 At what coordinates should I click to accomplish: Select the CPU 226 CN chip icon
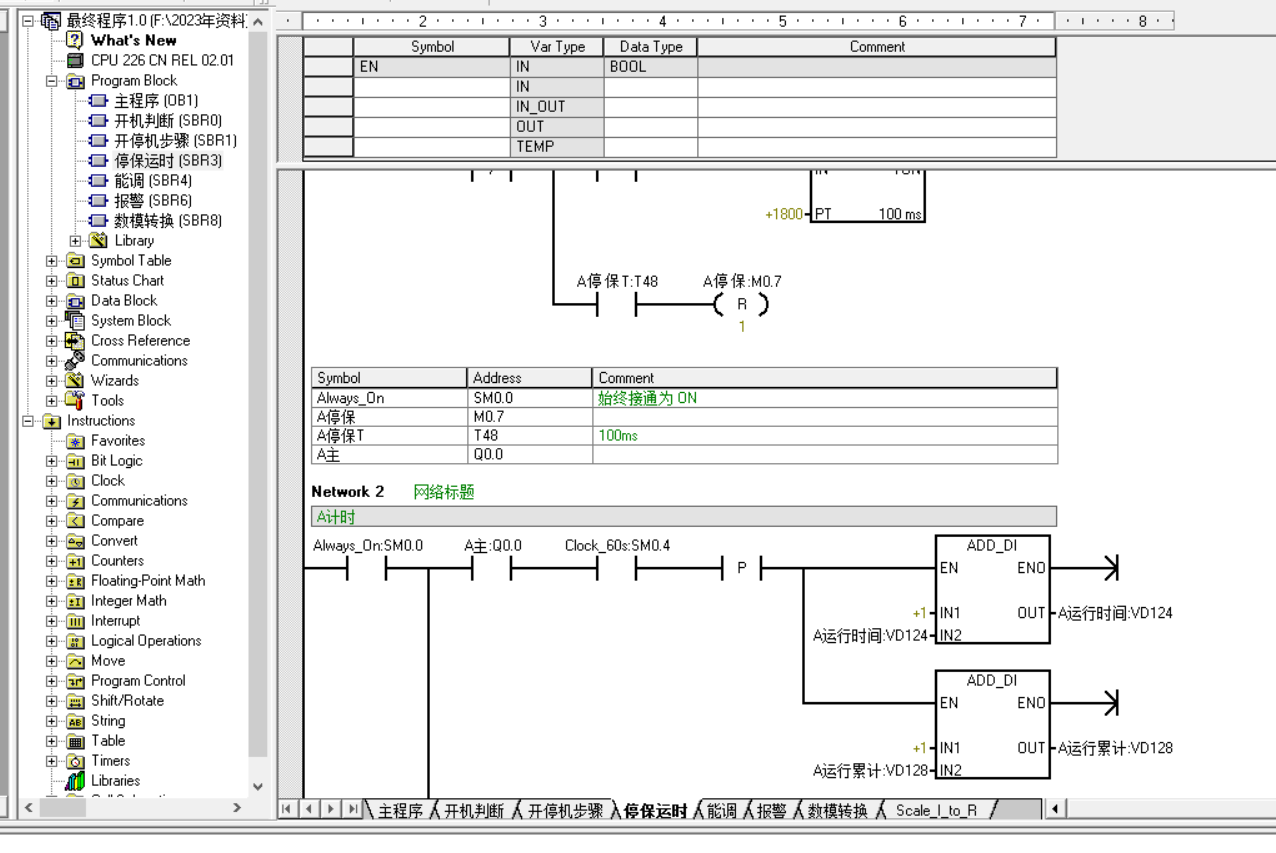74,60
